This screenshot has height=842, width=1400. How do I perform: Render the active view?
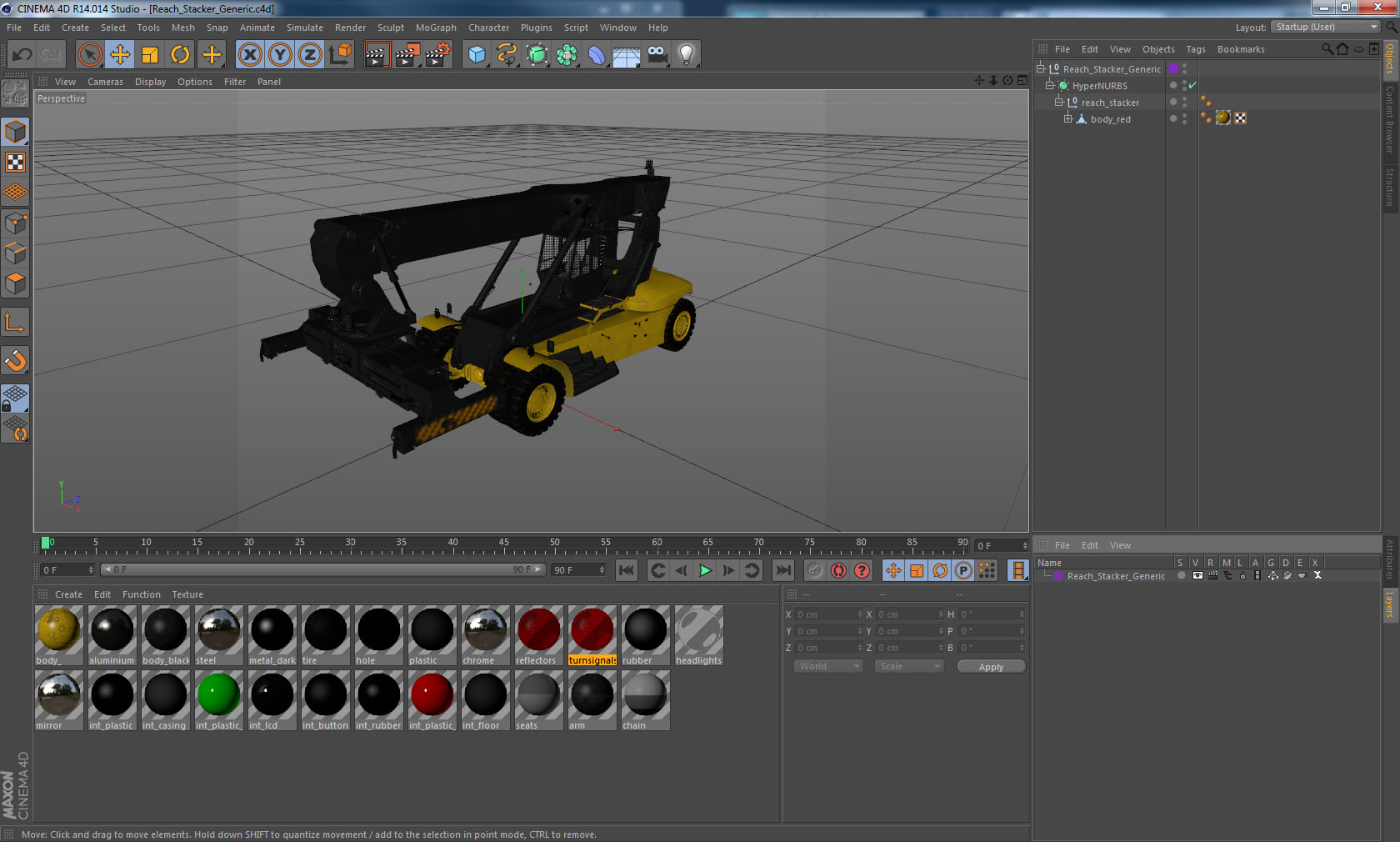pyautogui.click(x=377, y=55)
